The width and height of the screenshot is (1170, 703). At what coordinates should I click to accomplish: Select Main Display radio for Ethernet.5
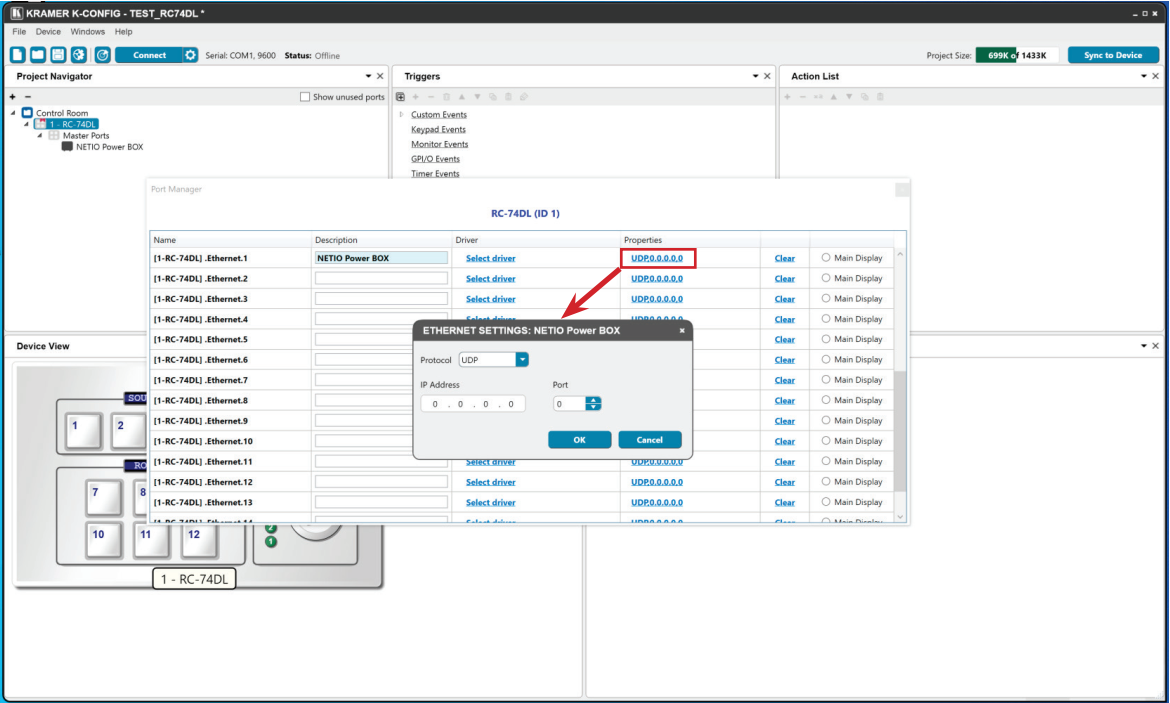click(x=826, y=339)
